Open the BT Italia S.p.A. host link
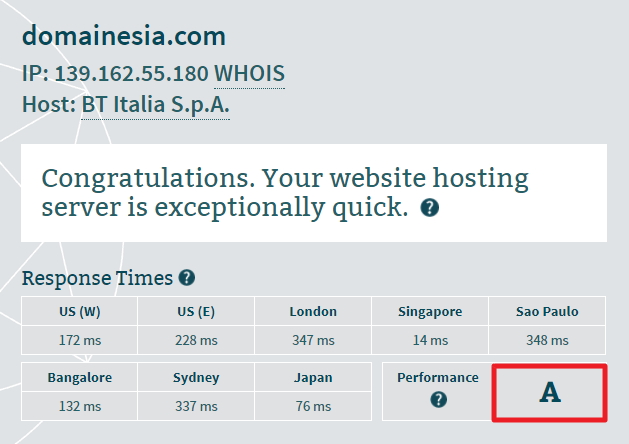The height and width of the screenshot is (444, 629). click(x=156, y=105)
